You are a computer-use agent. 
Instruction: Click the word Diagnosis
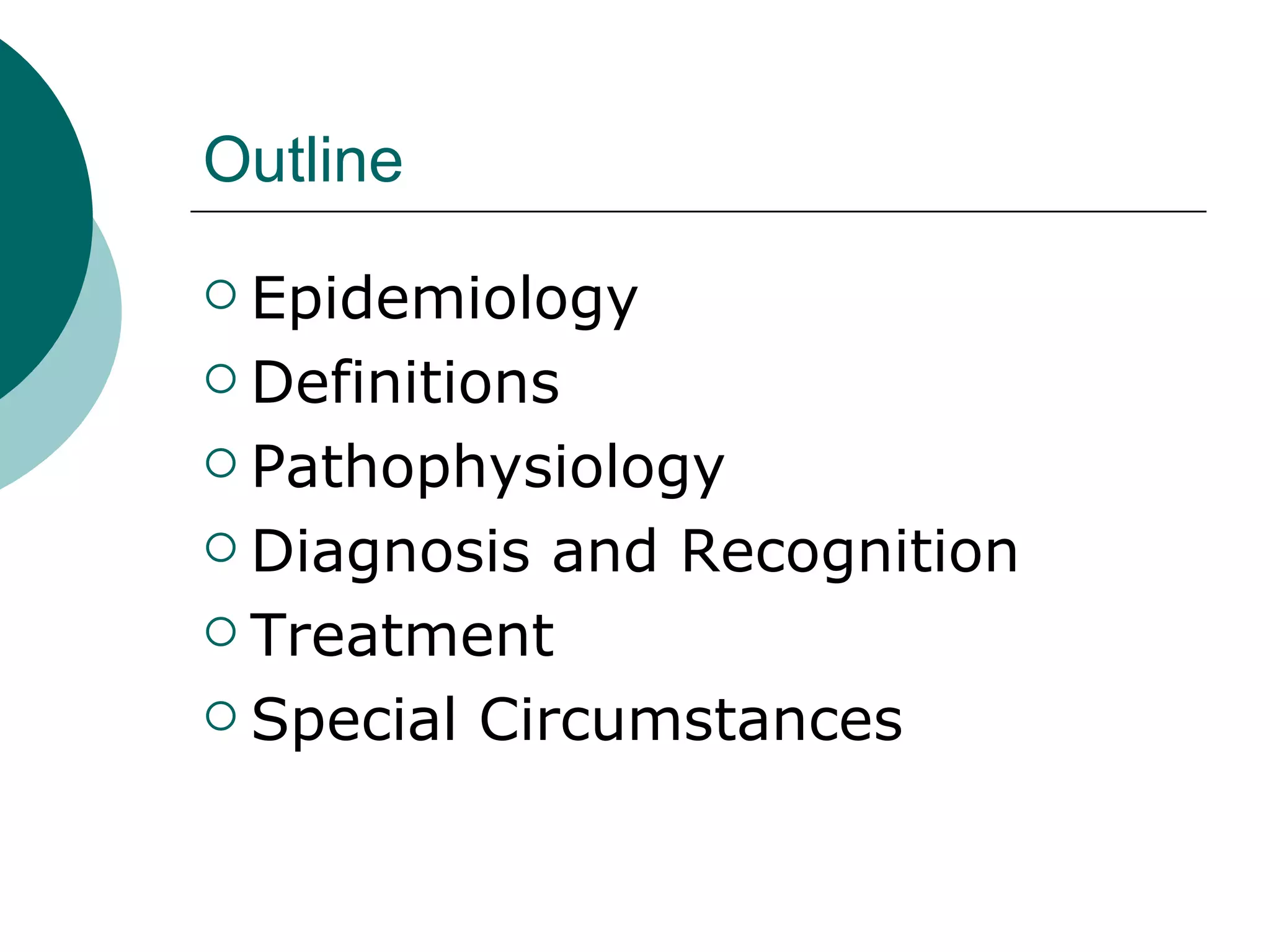391,552
